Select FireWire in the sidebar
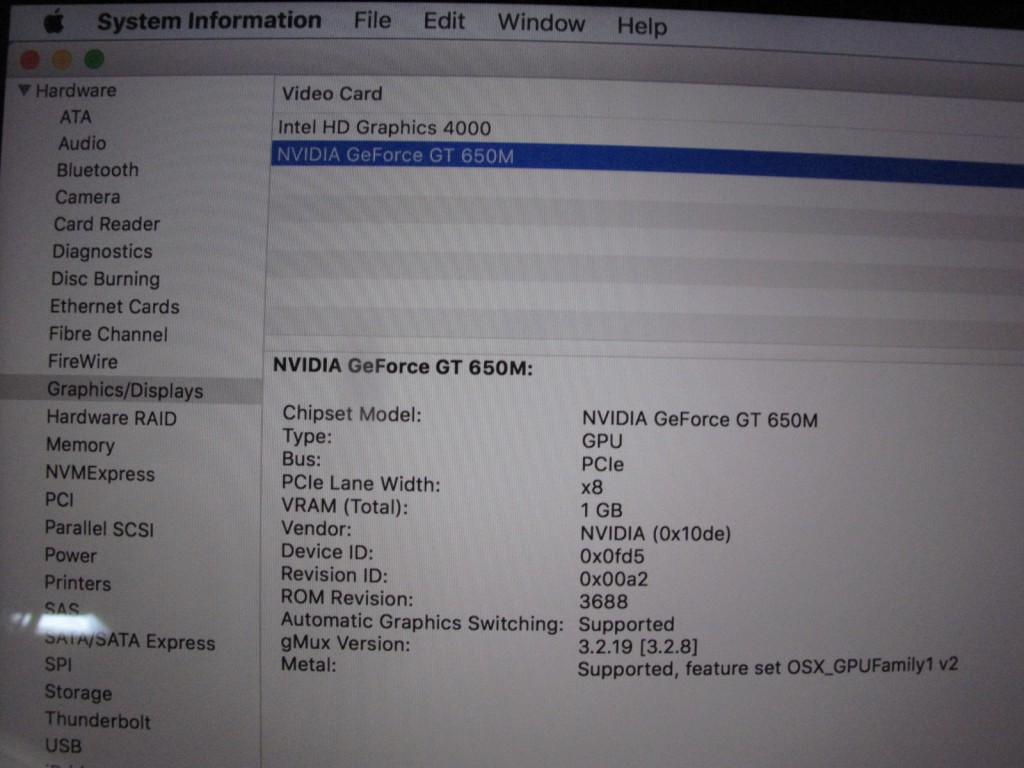The width and height of the screenshot is (1024, 768). [82, 361]
